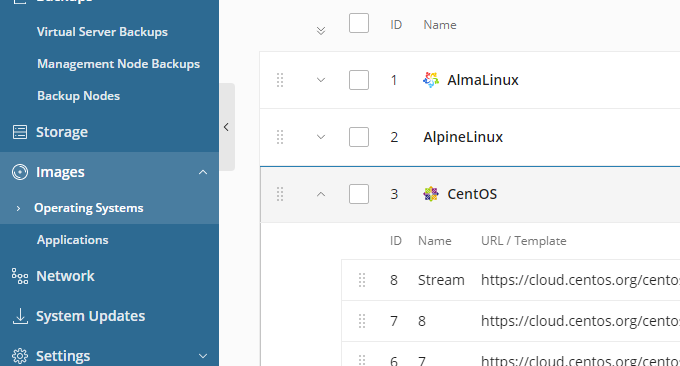Viewport: 680px width, 366px height.
Task: Select Operating Systems menu item
Action: point(89,208)
